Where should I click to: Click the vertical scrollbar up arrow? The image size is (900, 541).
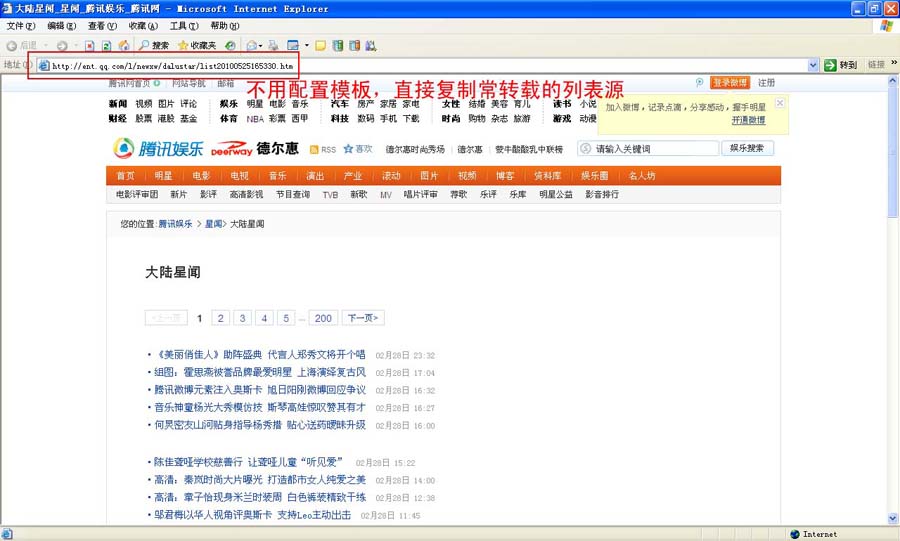tap(893, 81)
